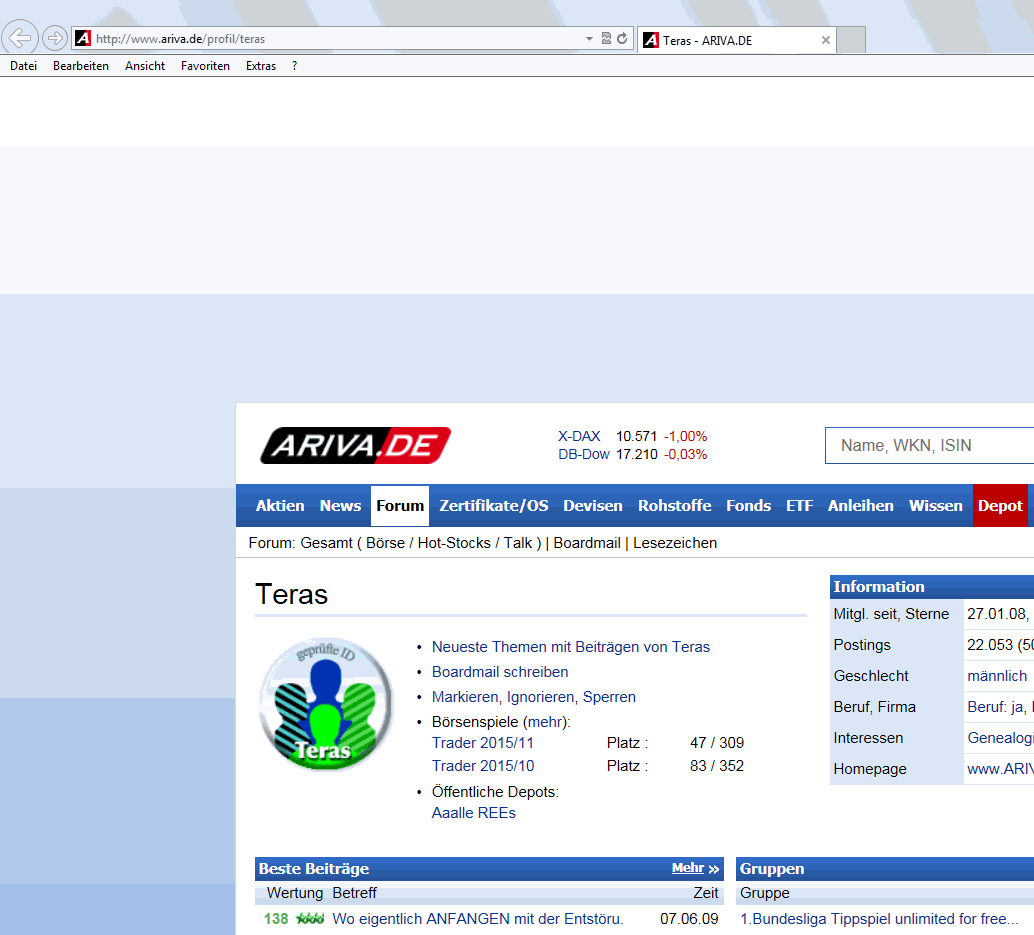
Task: Open the Favoriten menu
Action: pos(205,66)
